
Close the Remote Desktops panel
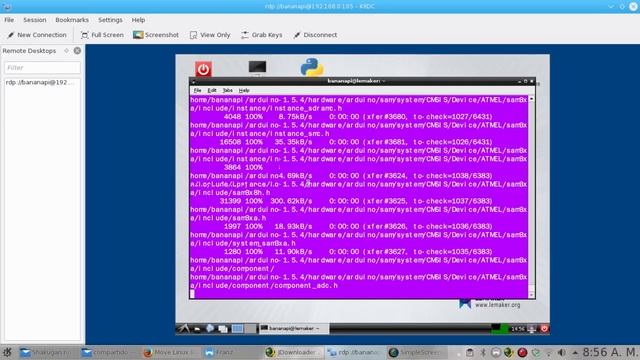tap(77, 51)
